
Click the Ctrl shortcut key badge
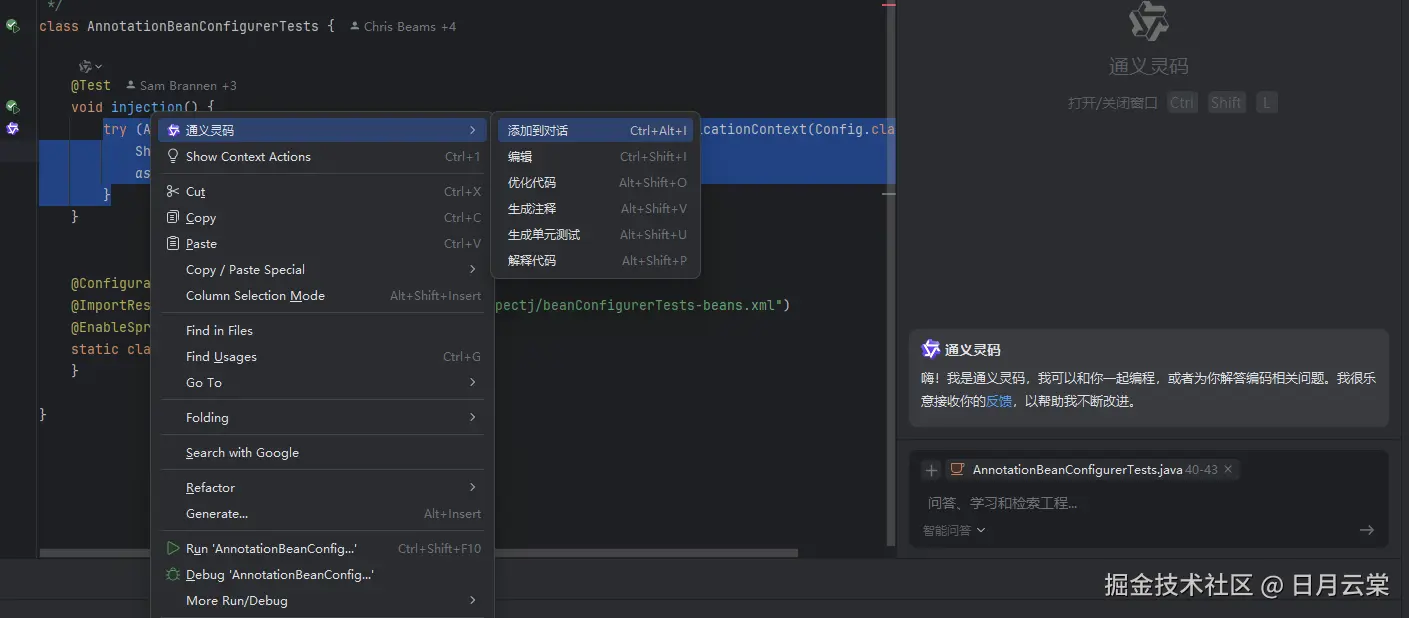[x=1182, y=103]
